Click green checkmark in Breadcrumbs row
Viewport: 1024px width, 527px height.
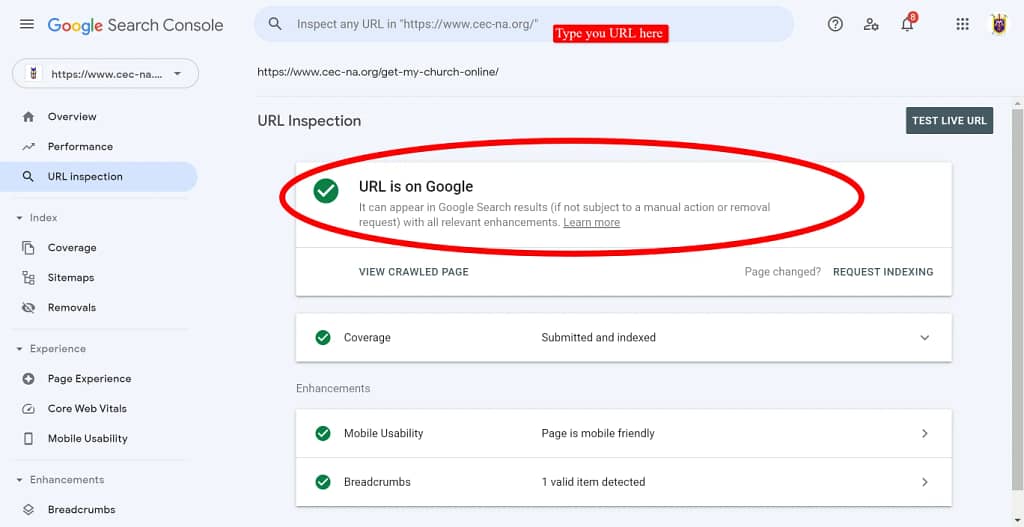pos(323,482)
